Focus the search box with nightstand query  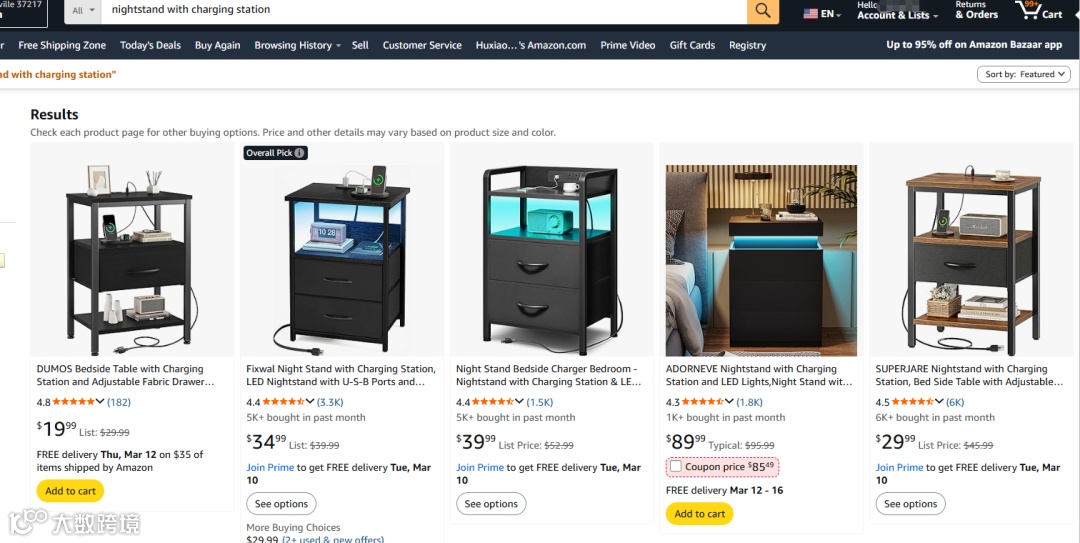coord(424,10)
